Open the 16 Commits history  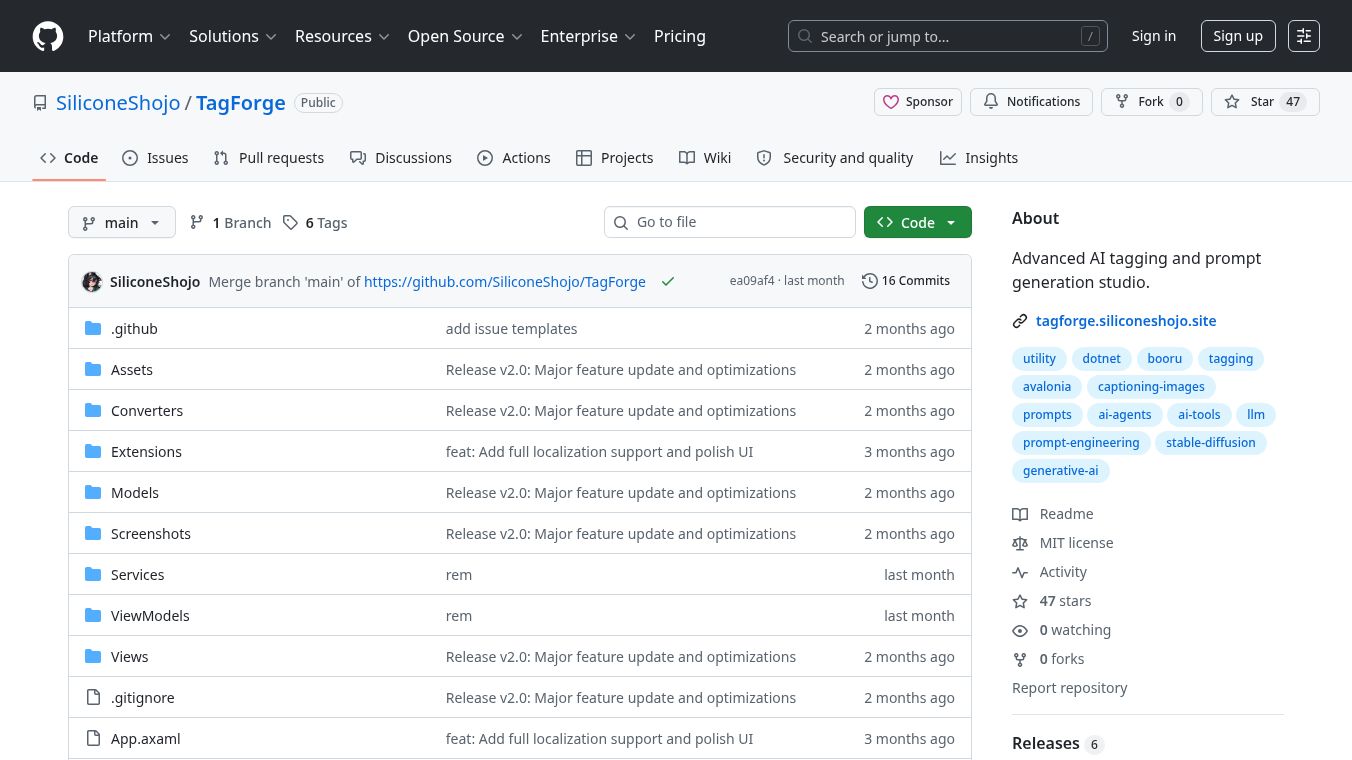click(x=906, y=281)
